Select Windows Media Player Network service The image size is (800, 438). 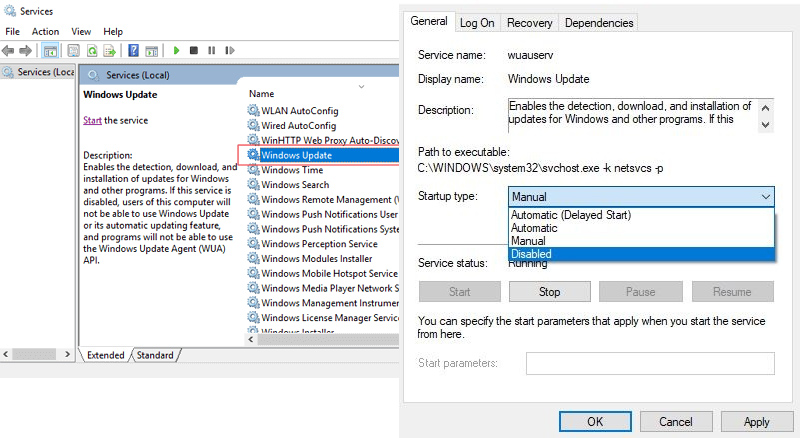330,288
